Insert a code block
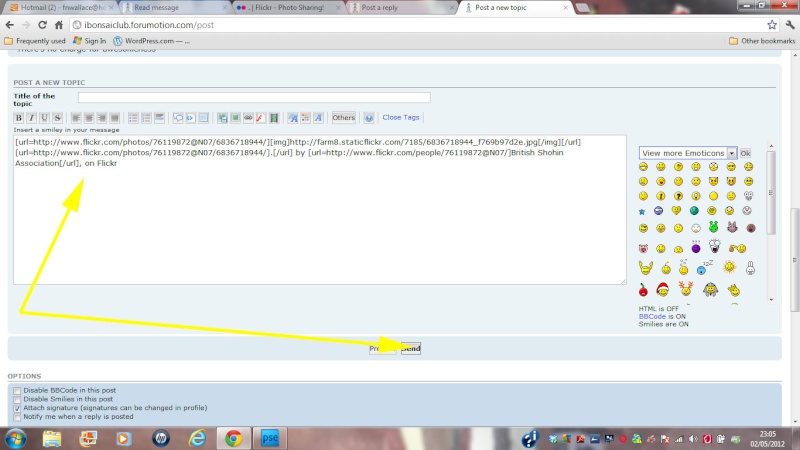 (x=190, y=118)
